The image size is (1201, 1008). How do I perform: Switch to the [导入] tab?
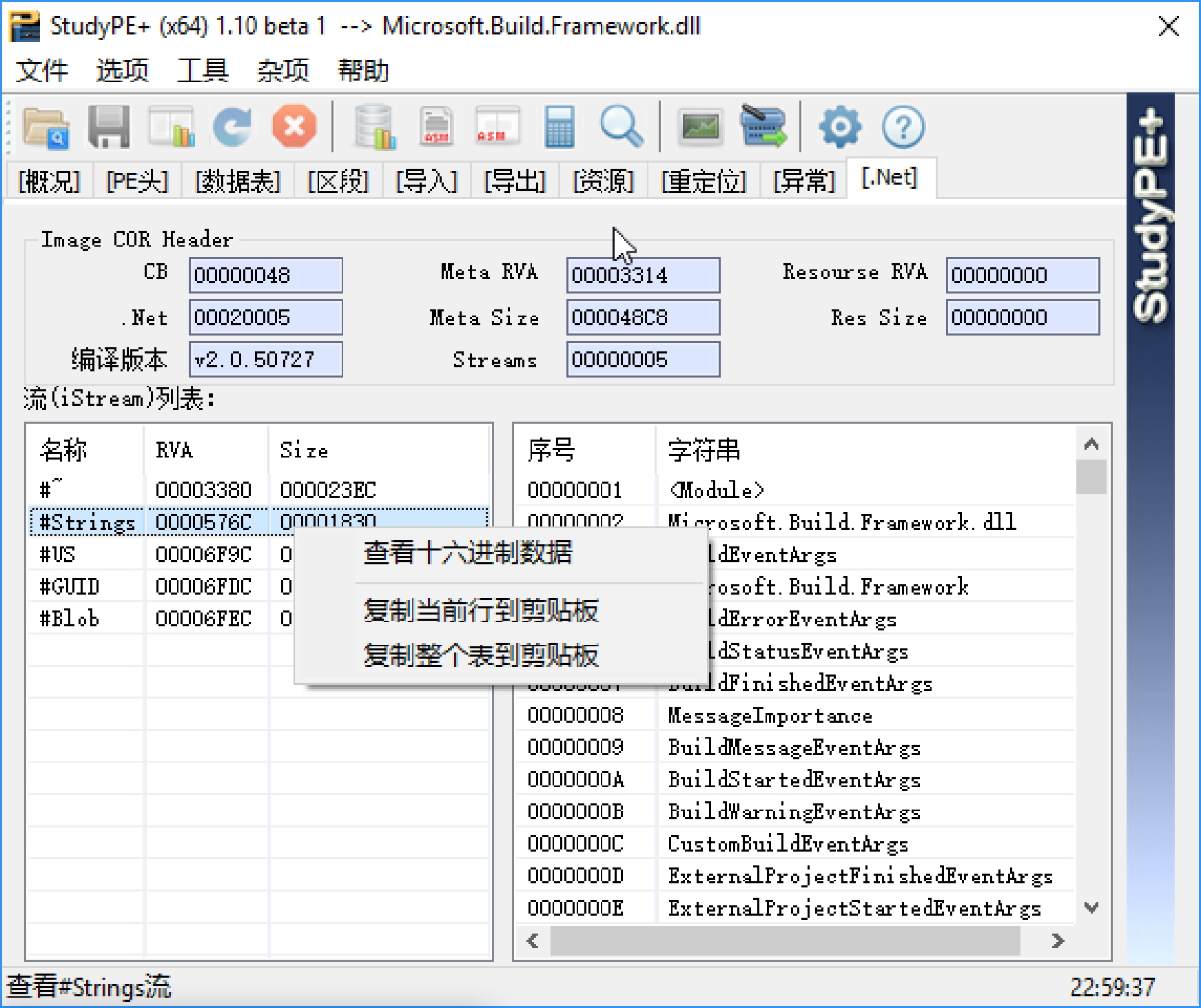click(427, 181)
